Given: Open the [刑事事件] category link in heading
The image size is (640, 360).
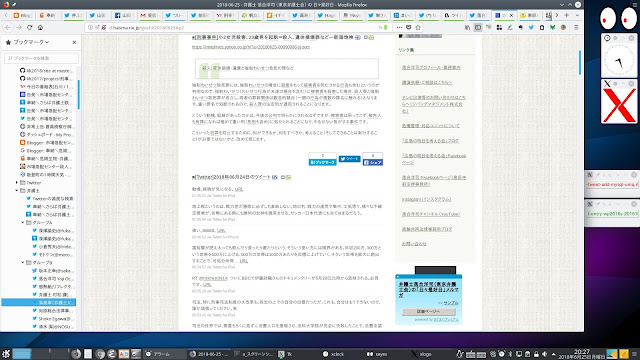Looking at the screenshot, I should tap(206, 37).
